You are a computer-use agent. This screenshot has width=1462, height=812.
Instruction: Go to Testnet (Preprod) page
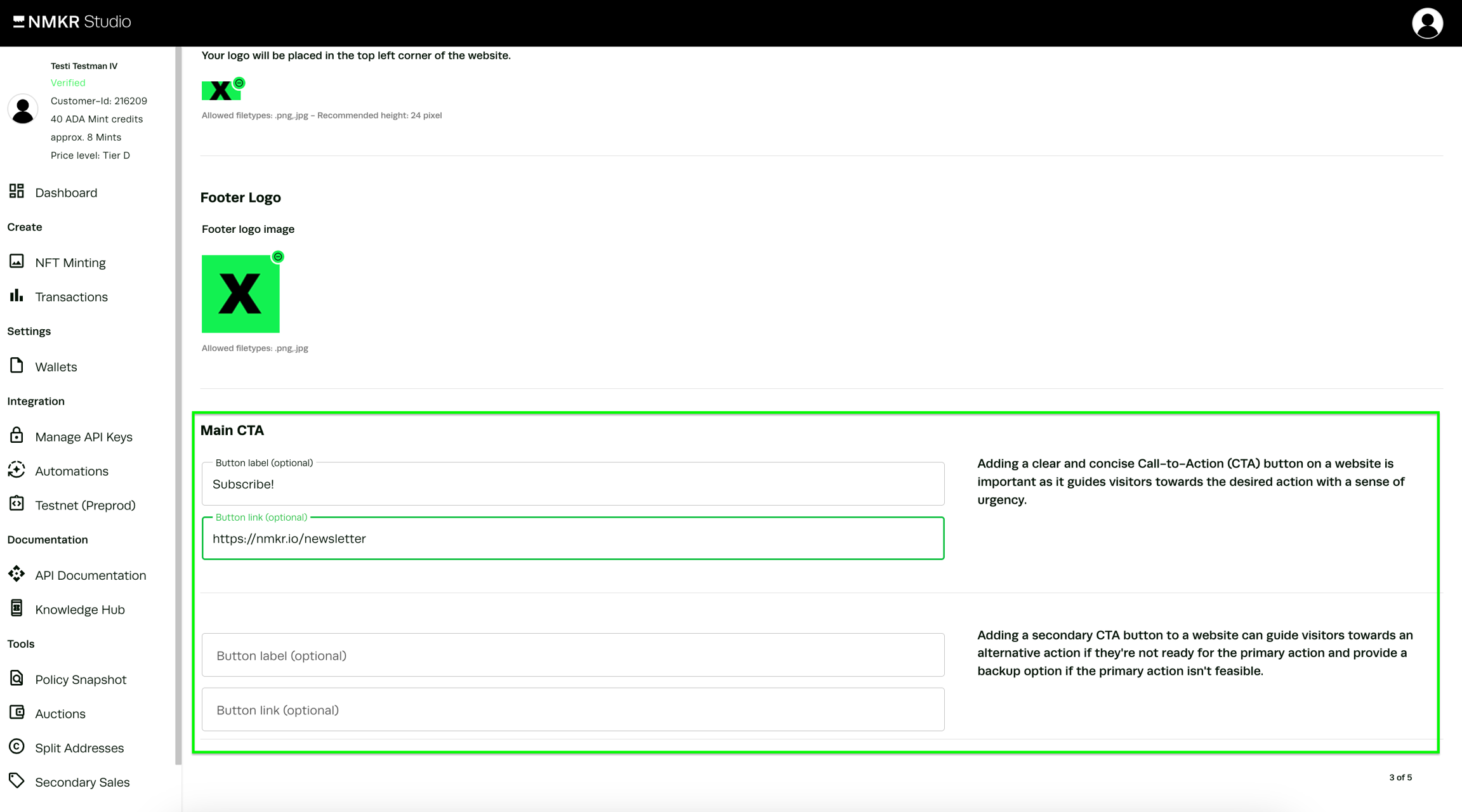85,505
